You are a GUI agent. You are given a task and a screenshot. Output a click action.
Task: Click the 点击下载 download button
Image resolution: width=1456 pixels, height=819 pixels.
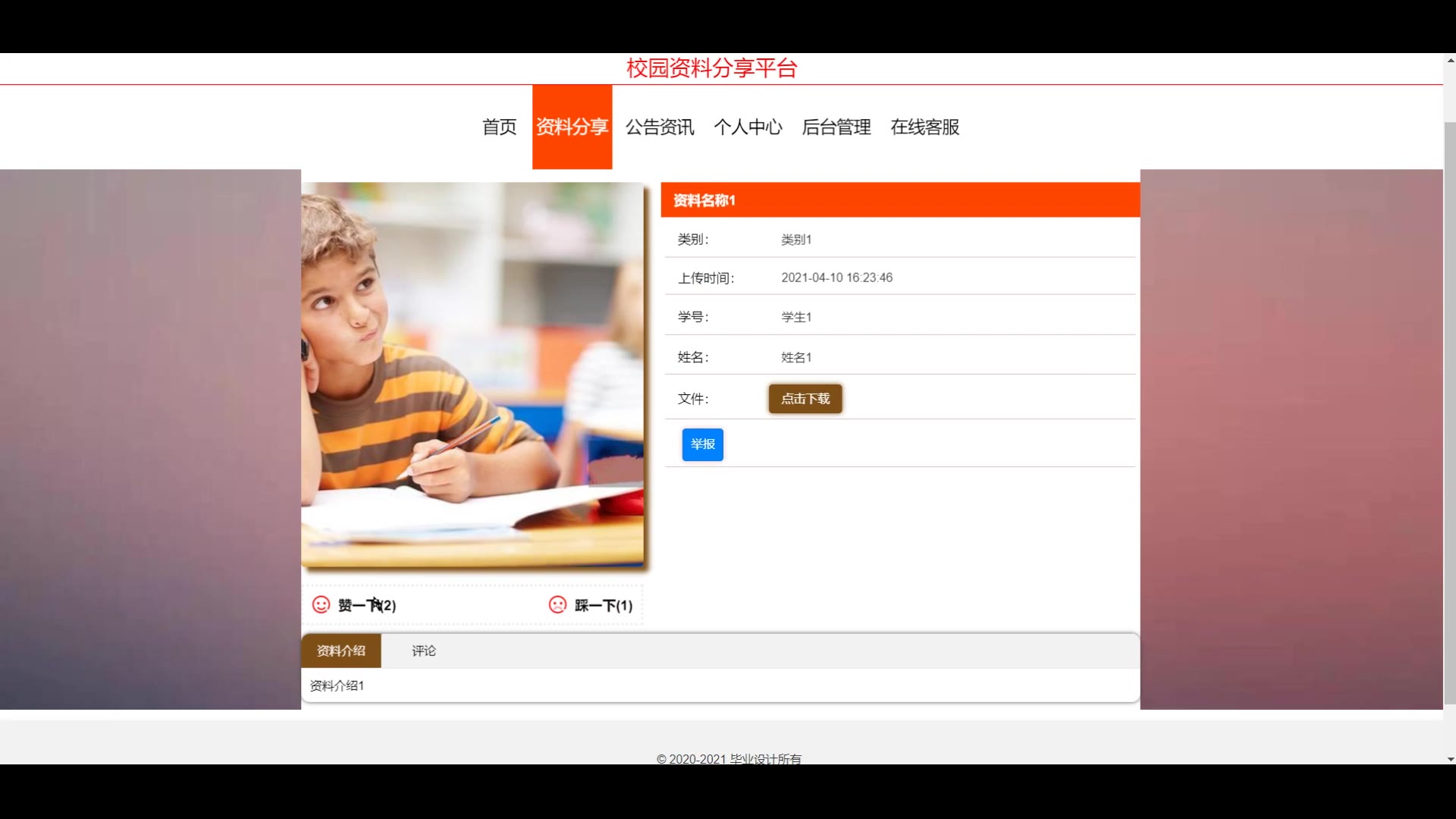click(x=805, y=399)
